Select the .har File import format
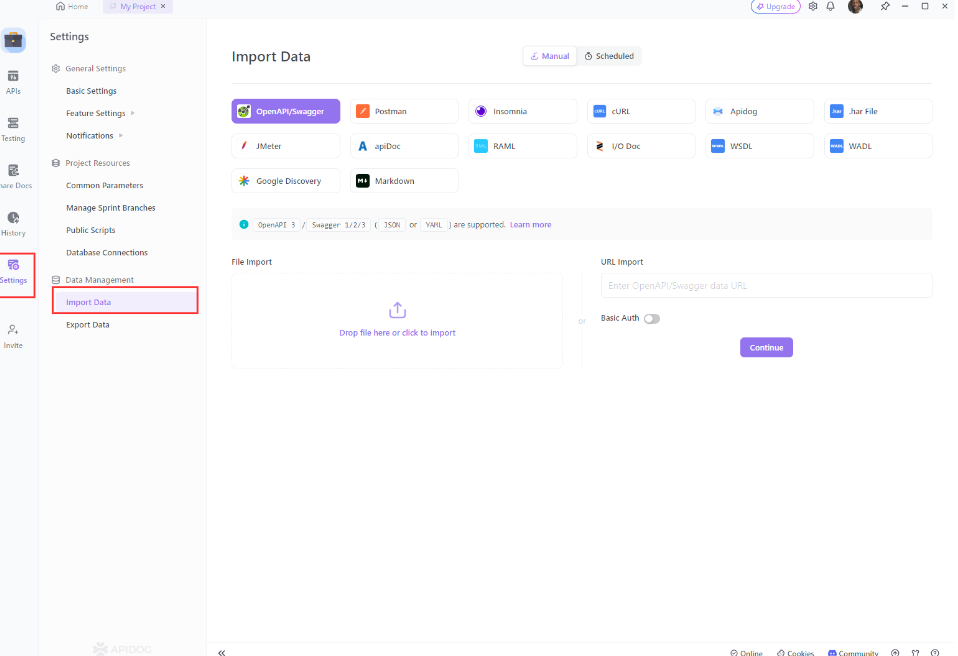This screenshot has height=656, width=958. [878, 111]
